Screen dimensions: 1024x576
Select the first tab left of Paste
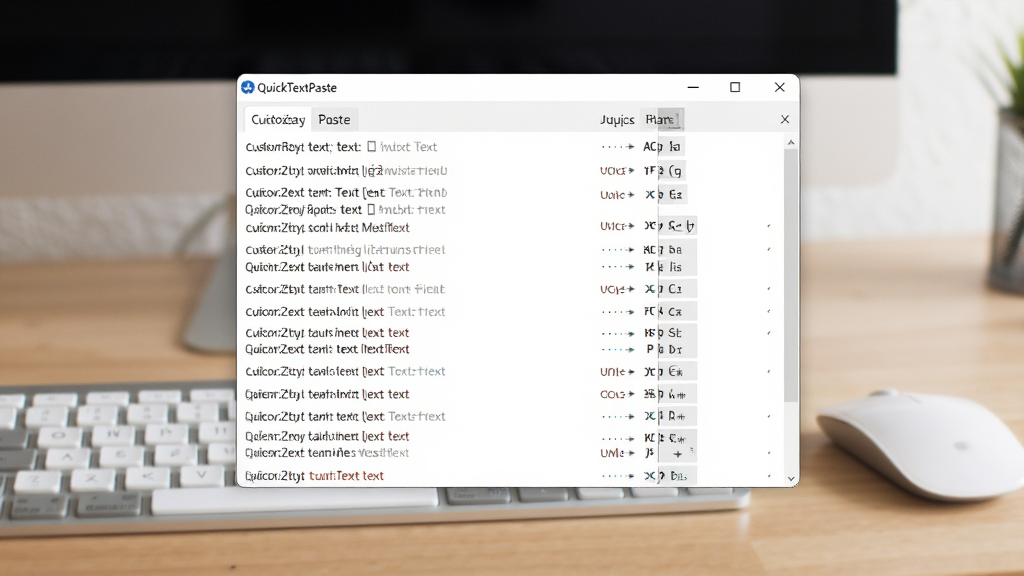[278, 120]
